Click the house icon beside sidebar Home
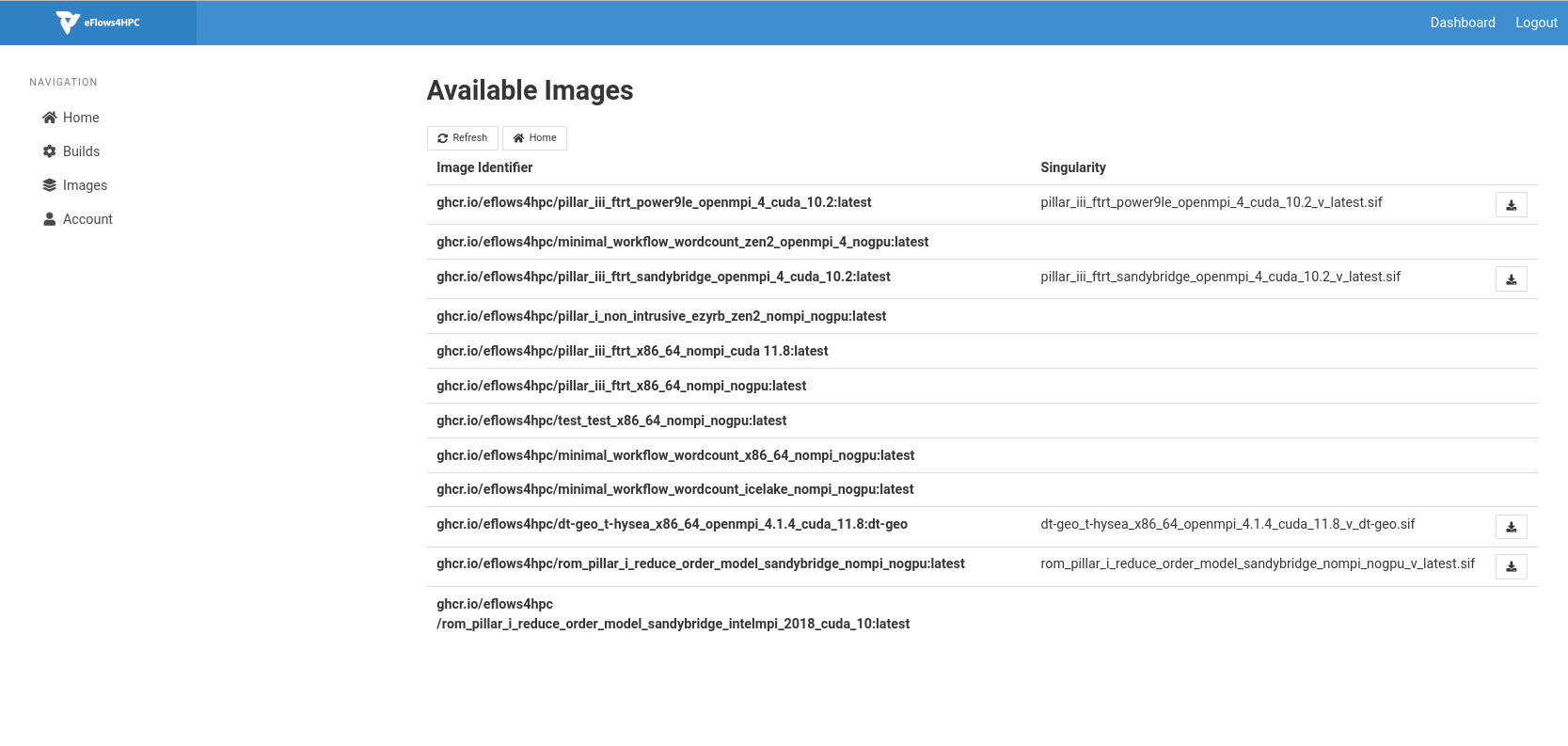This screenshot has height=746, width=1568. 50,118
